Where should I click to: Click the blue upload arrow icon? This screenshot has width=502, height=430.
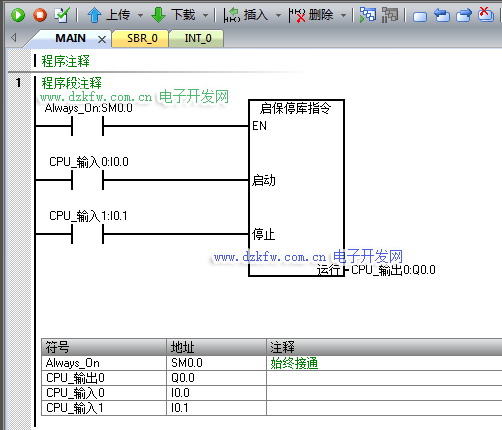tap(94, 15)
